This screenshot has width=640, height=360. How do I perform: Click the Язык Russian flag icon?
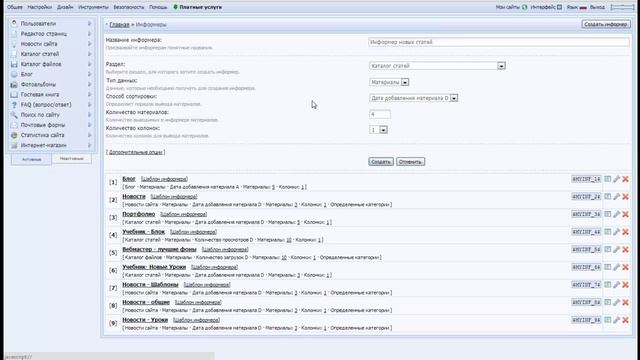tap(583, 7)
